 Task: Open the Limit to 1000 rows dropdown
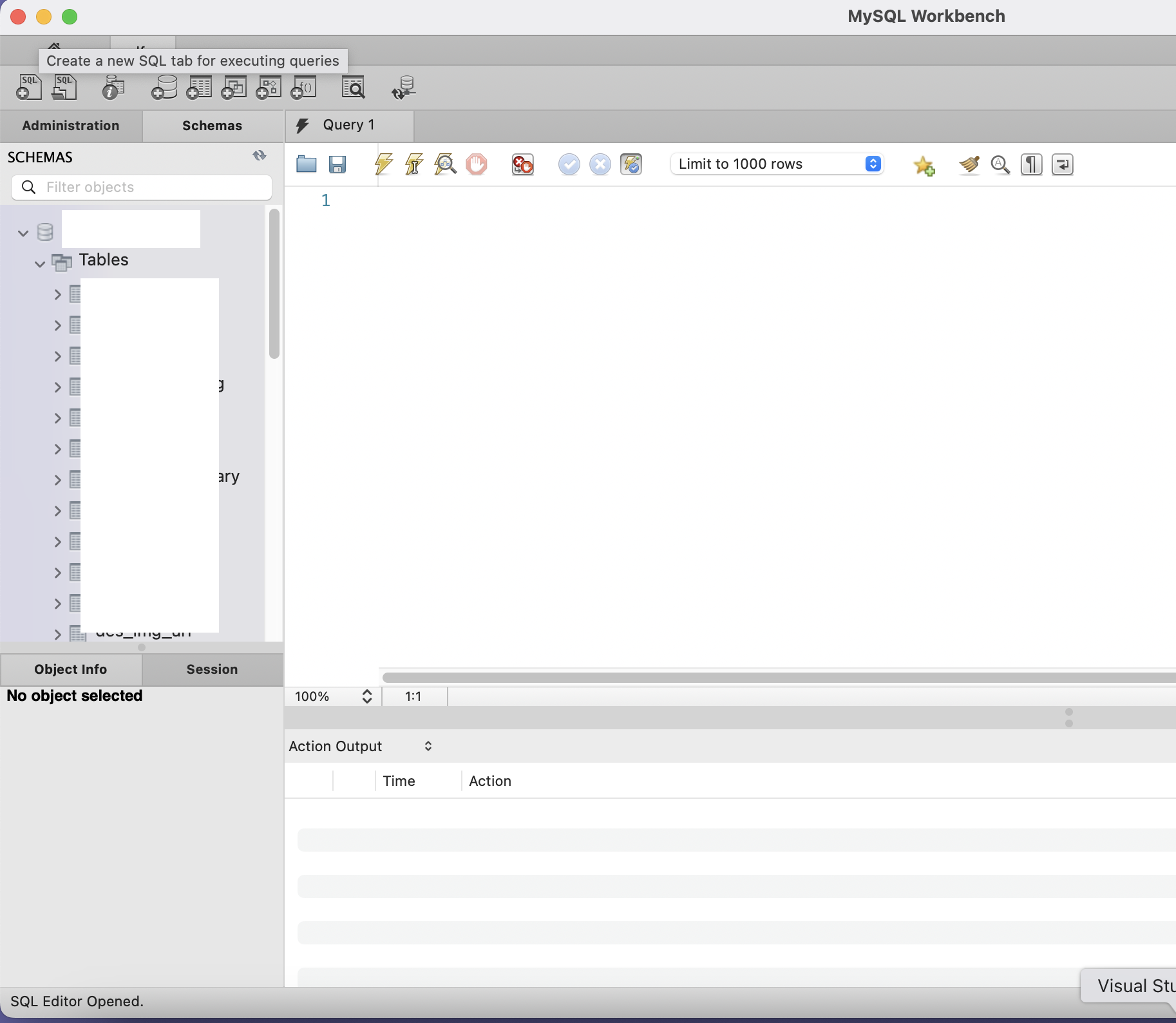pos(873,164)
